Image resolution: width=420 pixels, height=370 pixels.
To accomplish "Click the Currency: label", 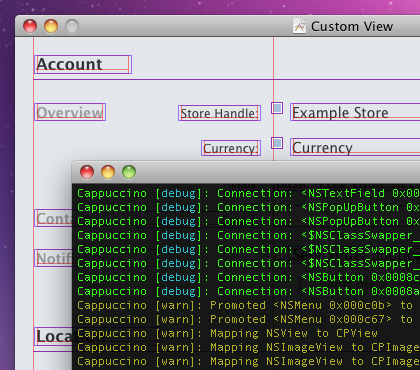I will click(231, 148).
